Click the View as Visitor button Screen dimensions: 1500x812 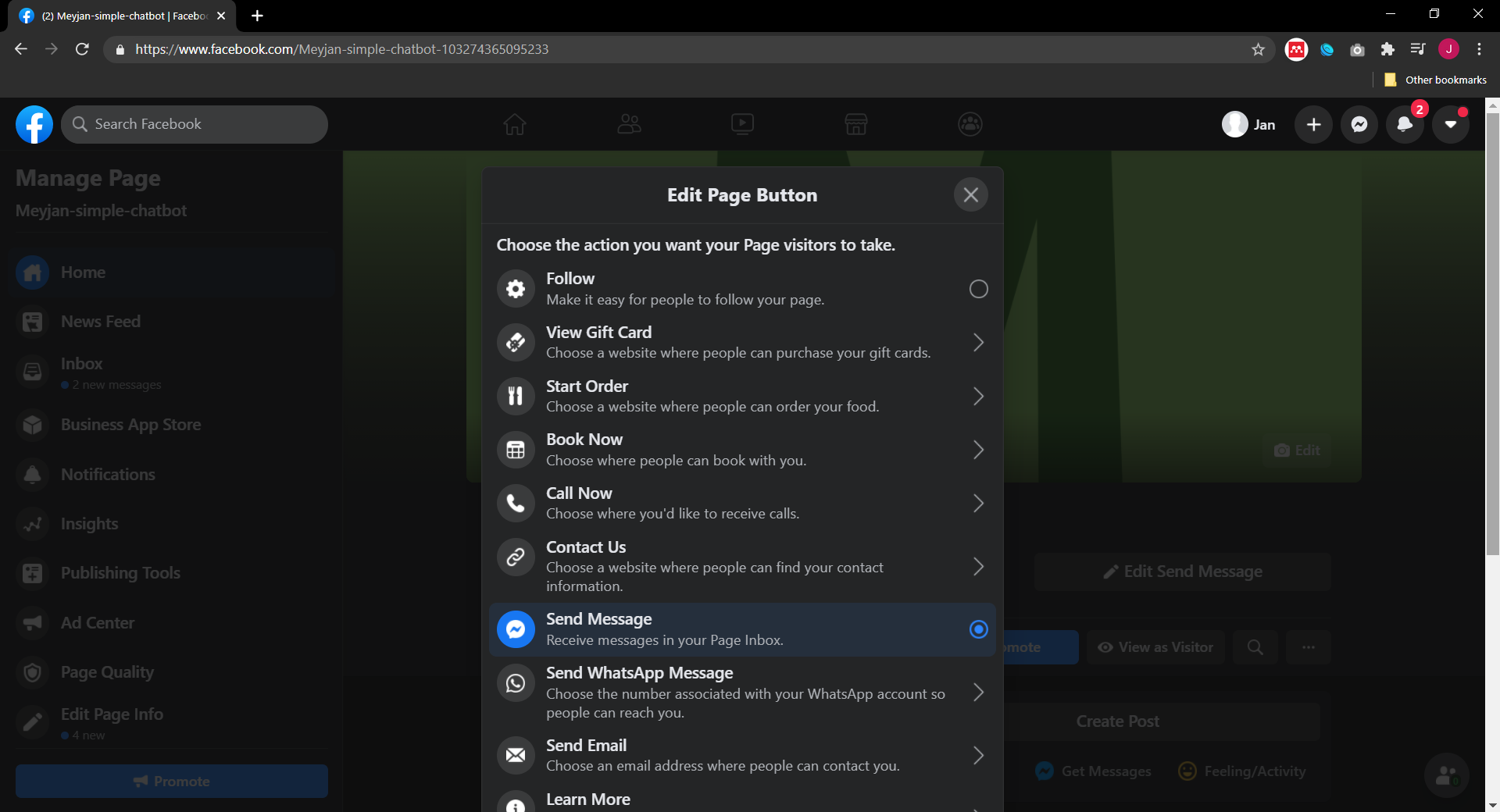coord(1155,647)
